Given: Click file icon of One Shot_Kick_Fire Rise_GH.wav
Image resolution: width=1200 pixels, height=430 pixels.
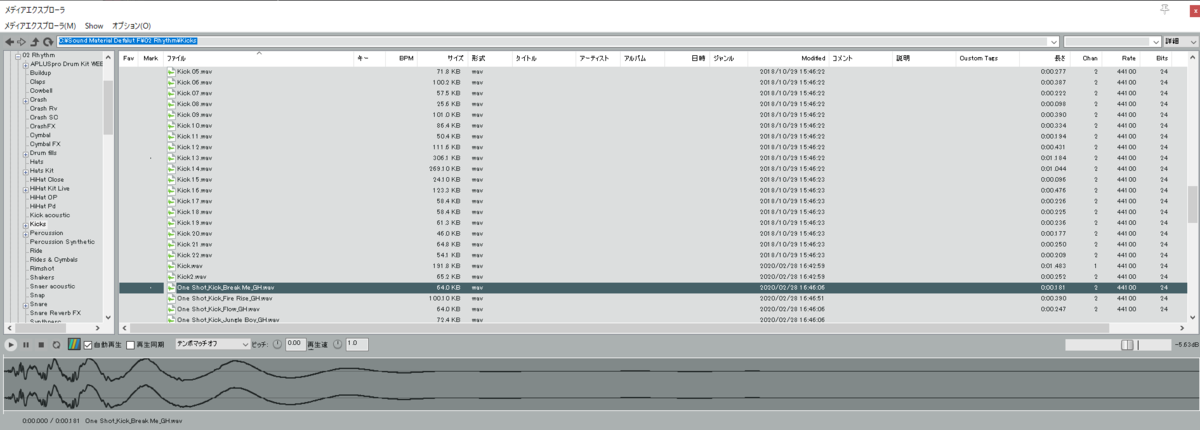Looking at the screenshot, I should 171,298.
